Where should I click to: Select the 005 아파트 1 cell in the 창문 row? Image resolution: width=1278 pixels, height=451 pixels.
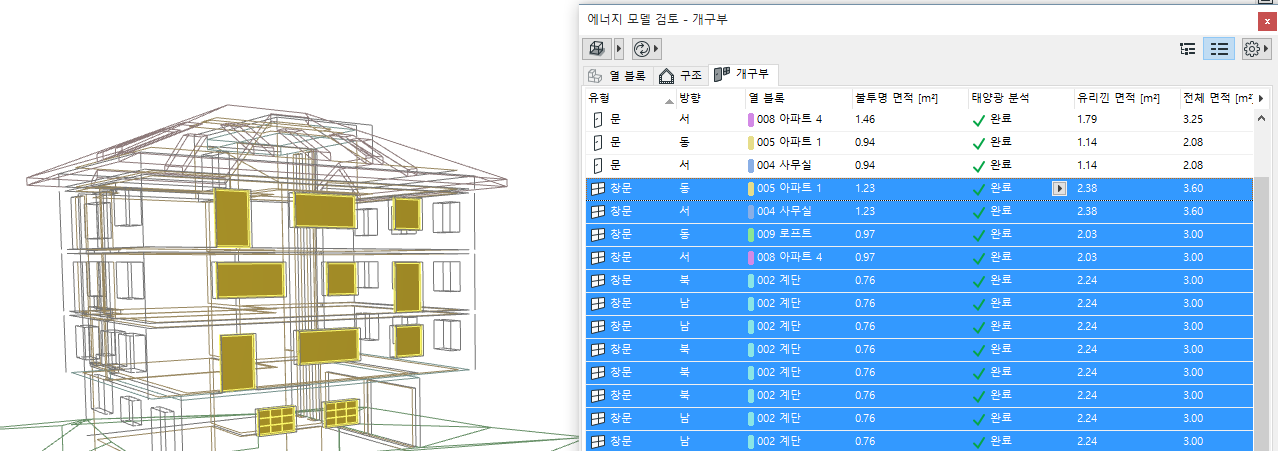click(x=797, y=188)
